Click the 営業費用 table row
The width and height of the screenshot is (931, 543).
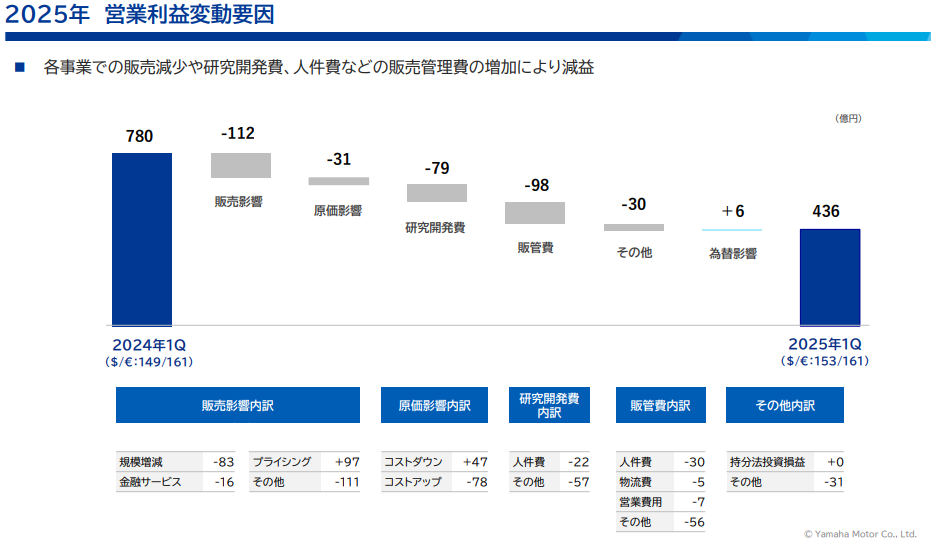(x=661, y=502)
